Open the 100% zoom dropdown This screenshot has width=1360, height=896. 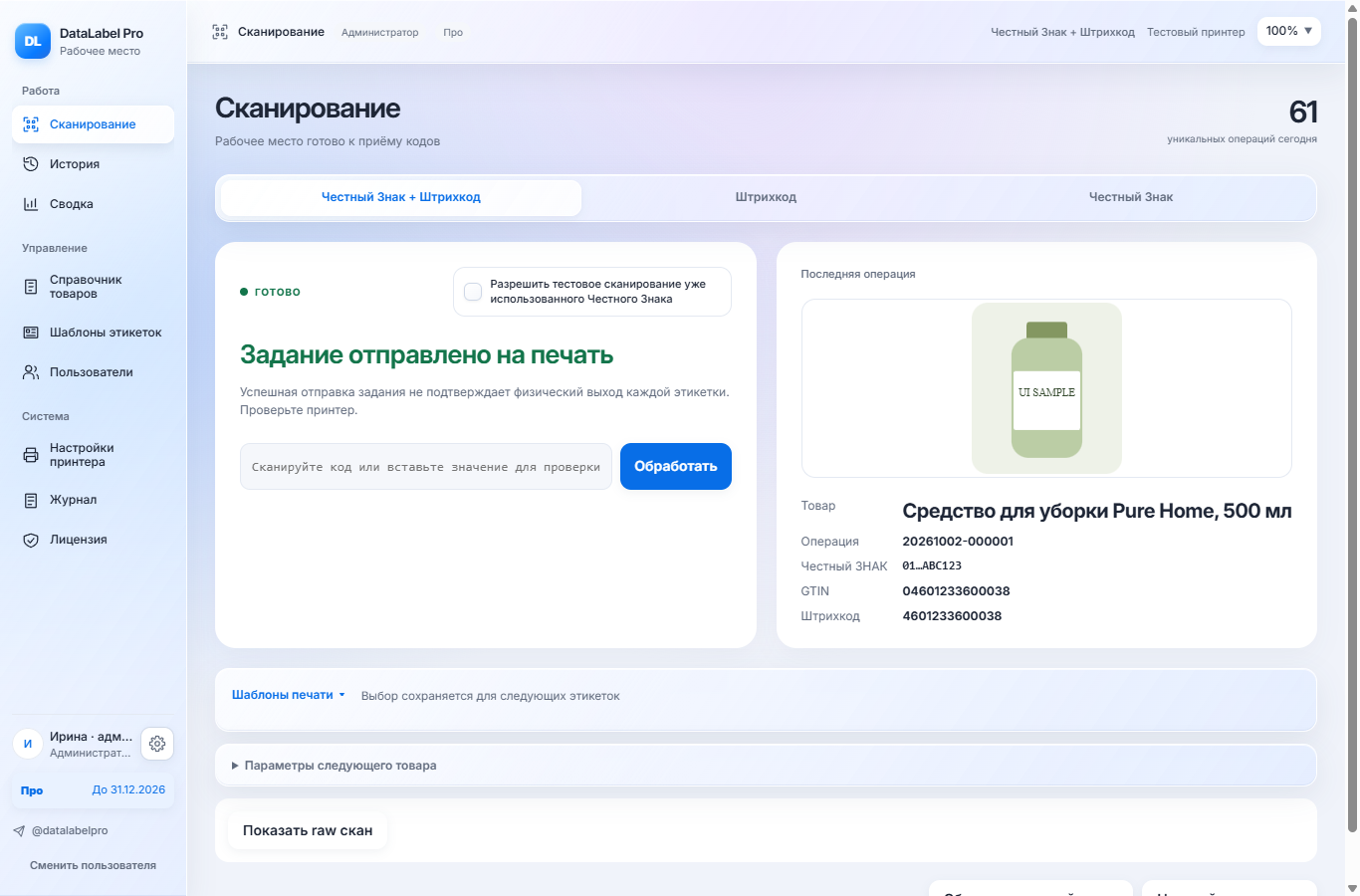(x=1289, y=32)
